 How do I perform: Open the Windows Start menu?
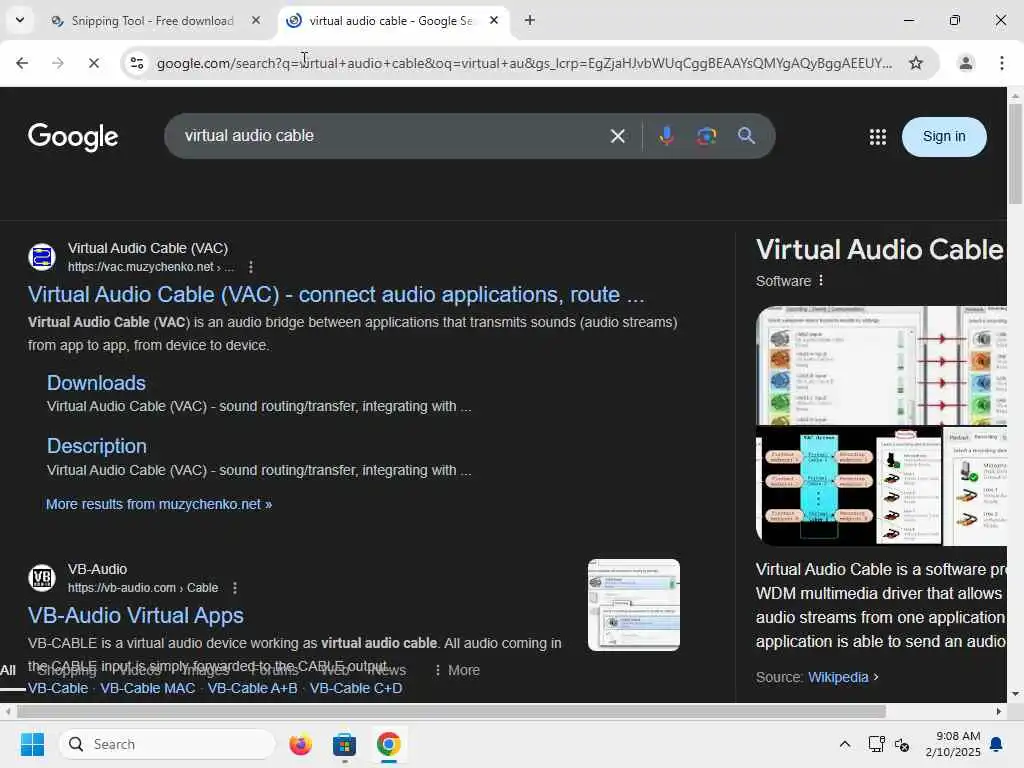click(x=32, y=744)
